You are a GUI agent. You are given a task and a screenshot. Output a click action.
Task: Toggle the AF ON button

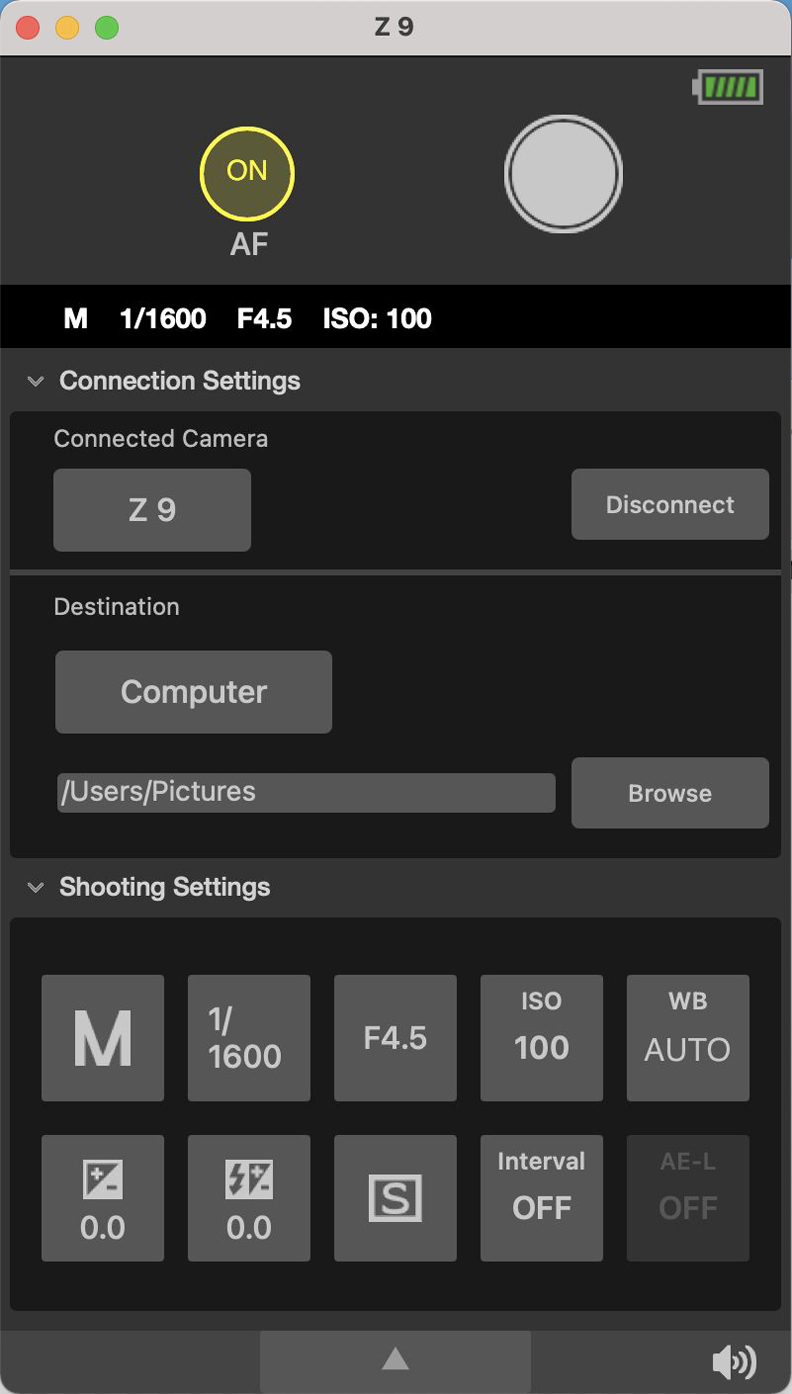pos(247,174)
